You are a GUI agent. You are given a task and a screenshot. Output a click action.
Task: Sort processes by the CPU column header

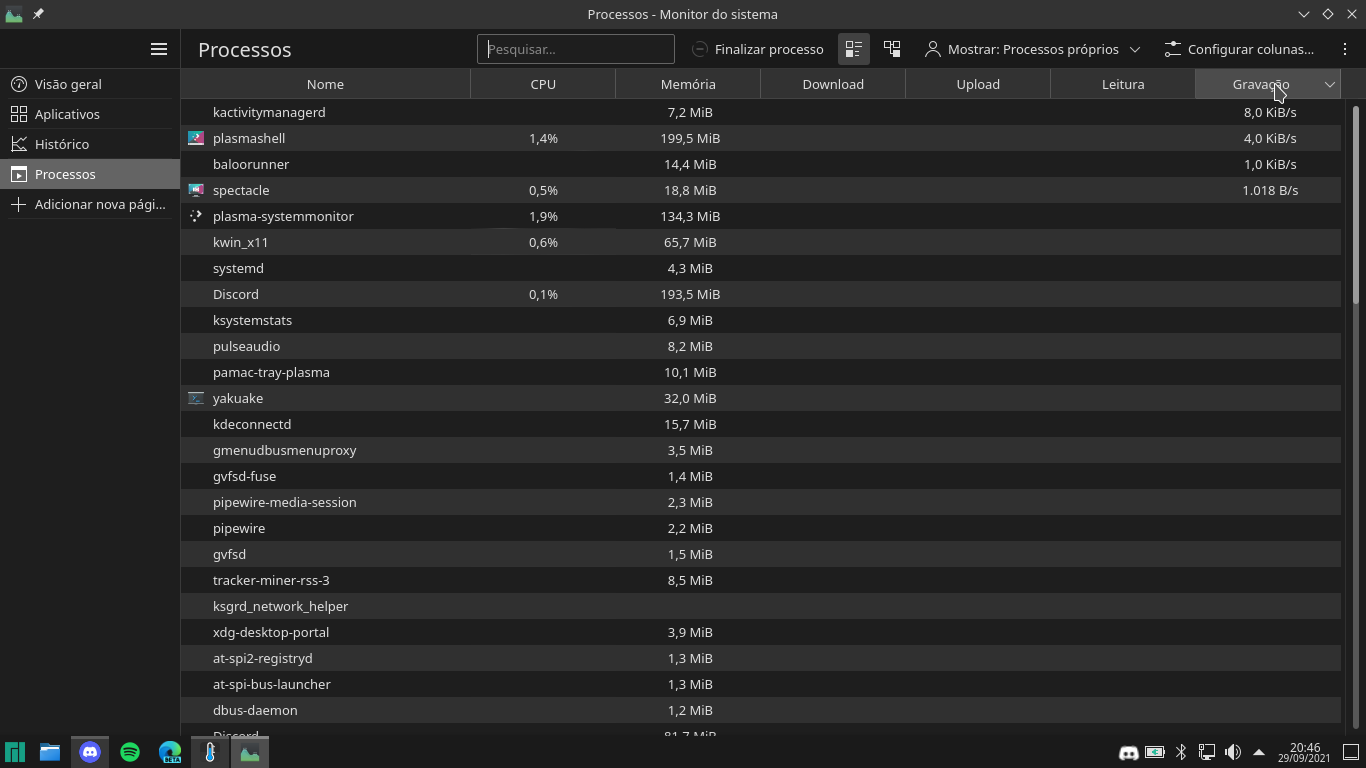point(543,85)
